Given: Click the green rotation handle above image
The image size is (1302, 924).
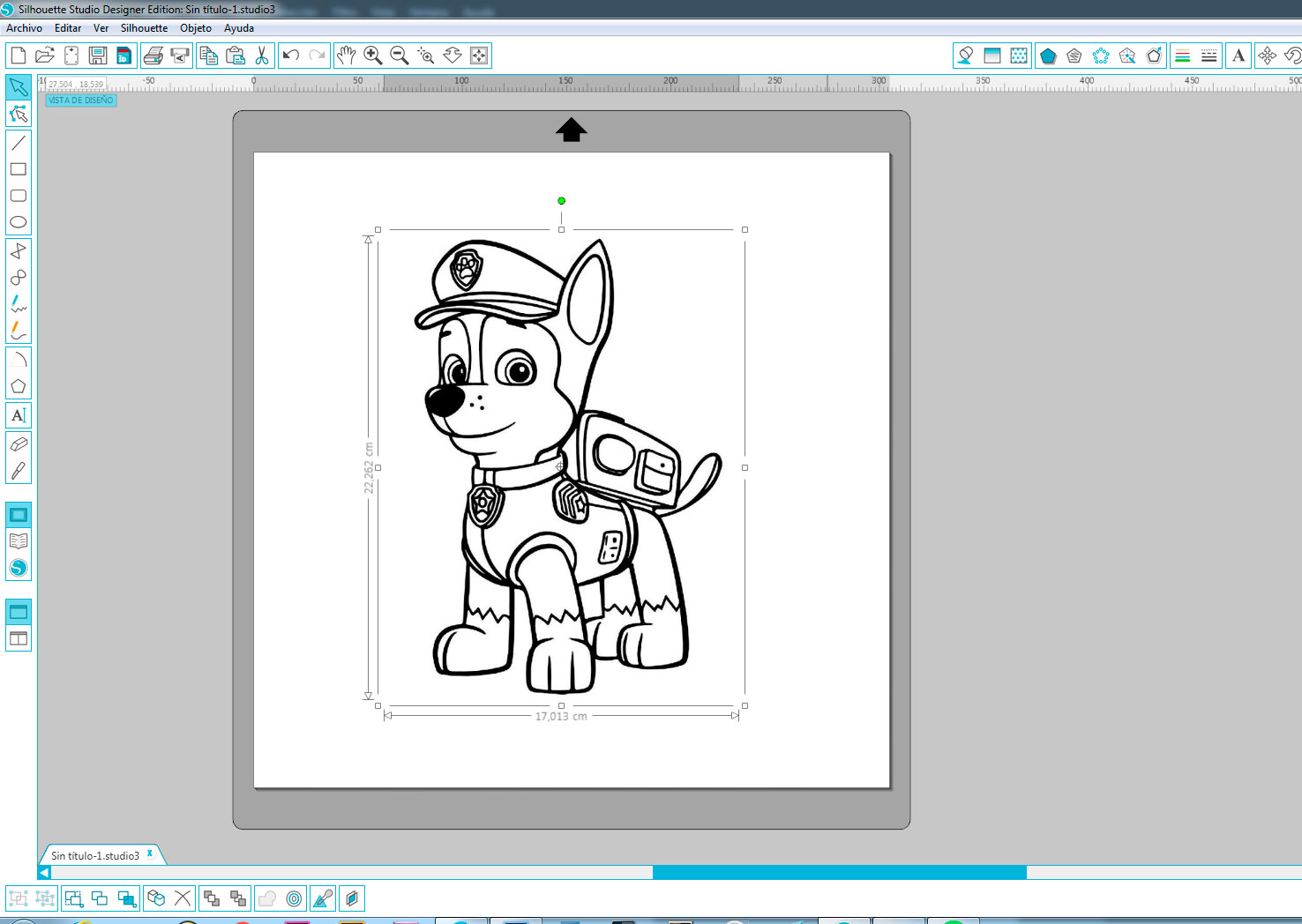Looking at the screenshot, I should coord(561,201).
